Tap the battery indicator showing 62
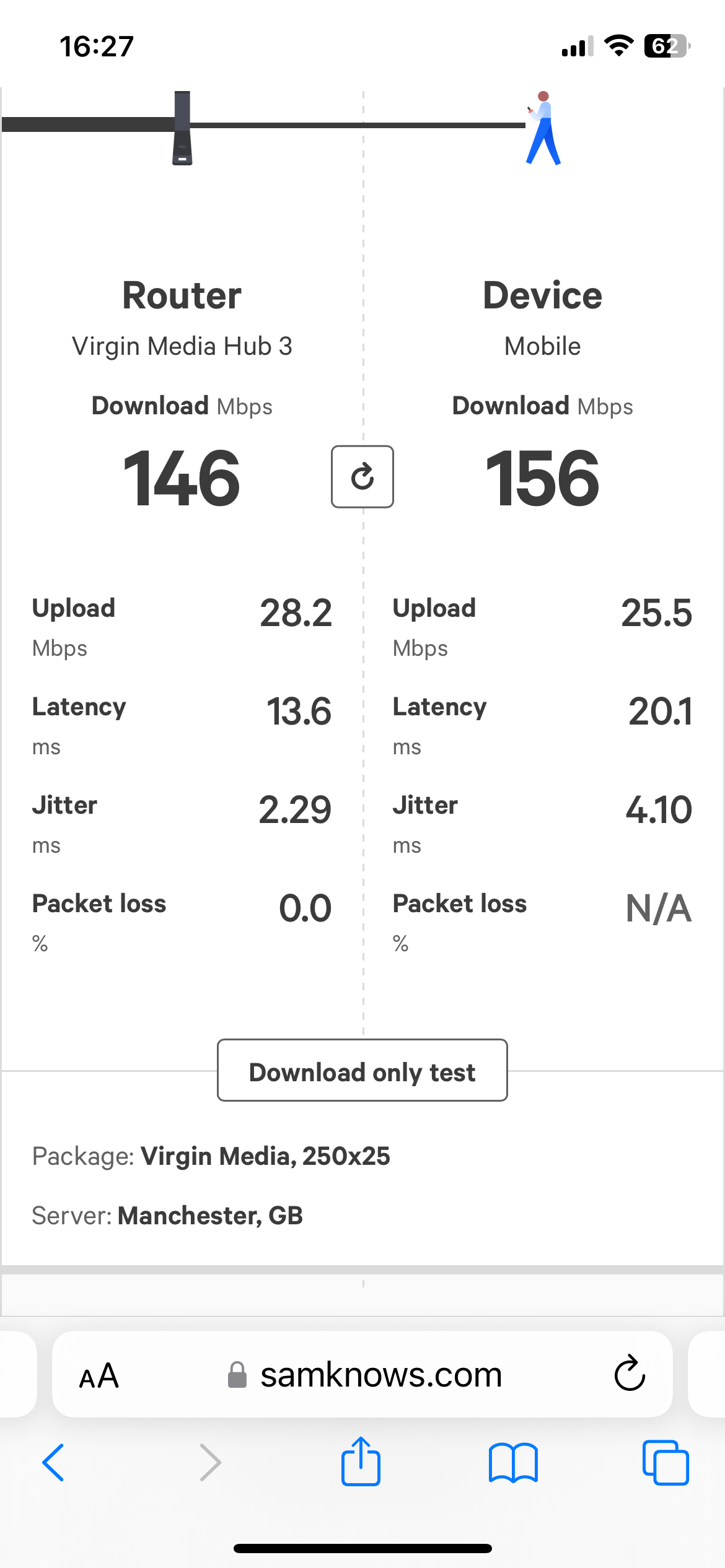 coord(667,46)
